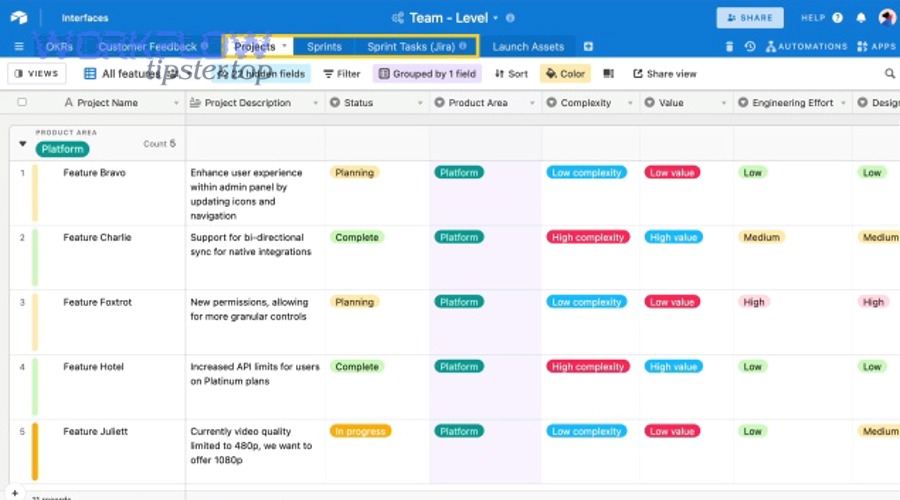Open the revision history clock icon

[749, 47]
